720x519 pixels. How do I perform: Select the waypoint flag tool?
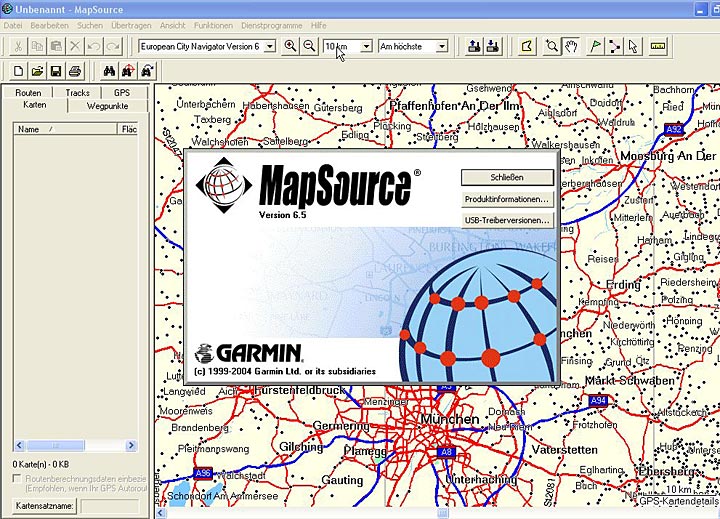click(596, 46)
